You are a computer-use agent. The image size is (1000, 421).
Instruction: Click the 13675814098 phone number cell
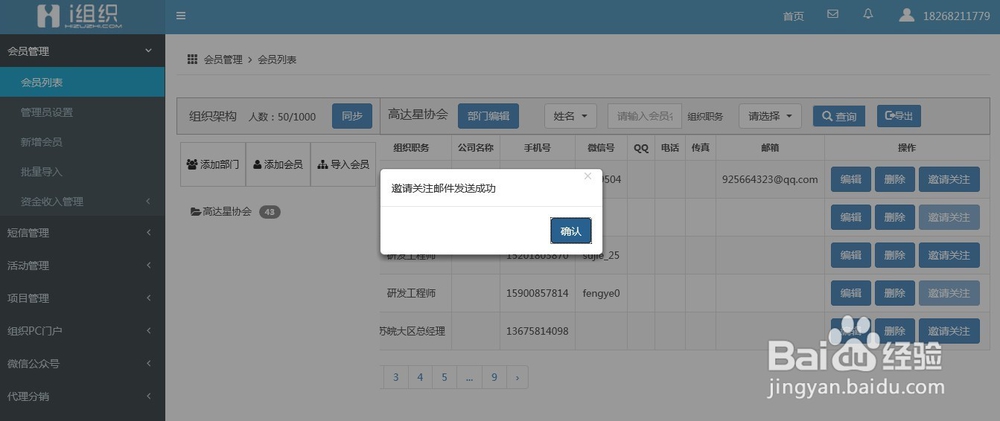pyautogui.click(x=537, y=331)
